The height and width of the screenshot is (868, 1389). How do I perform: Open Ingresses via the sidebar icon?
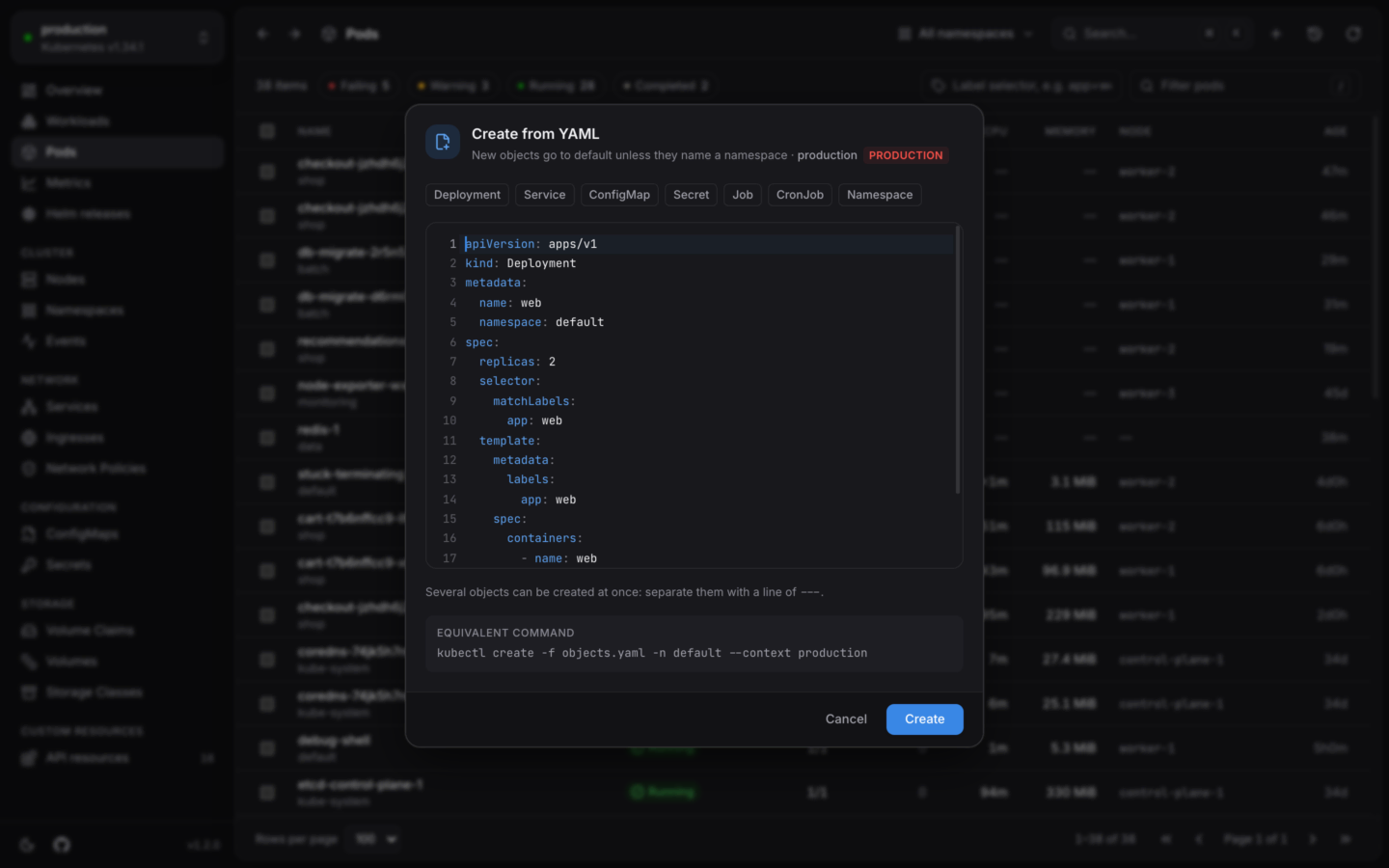point(29,438)
